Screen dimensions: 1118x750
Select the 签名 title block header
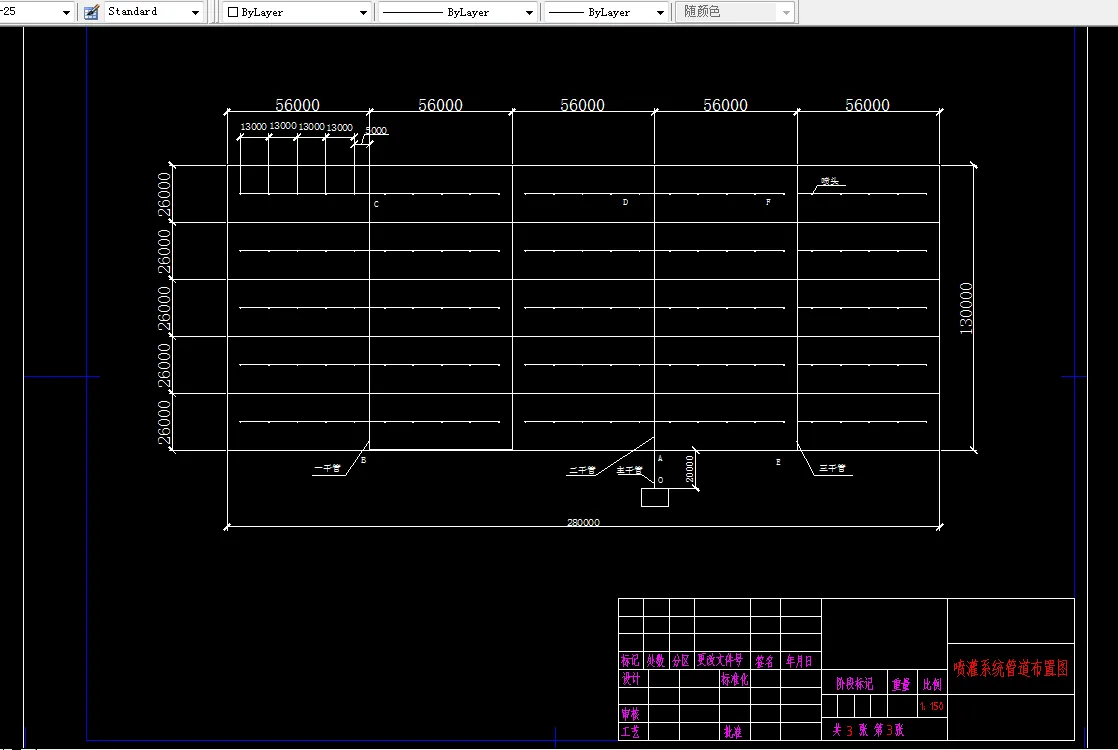pyautogui.click(x=764, y=662)
